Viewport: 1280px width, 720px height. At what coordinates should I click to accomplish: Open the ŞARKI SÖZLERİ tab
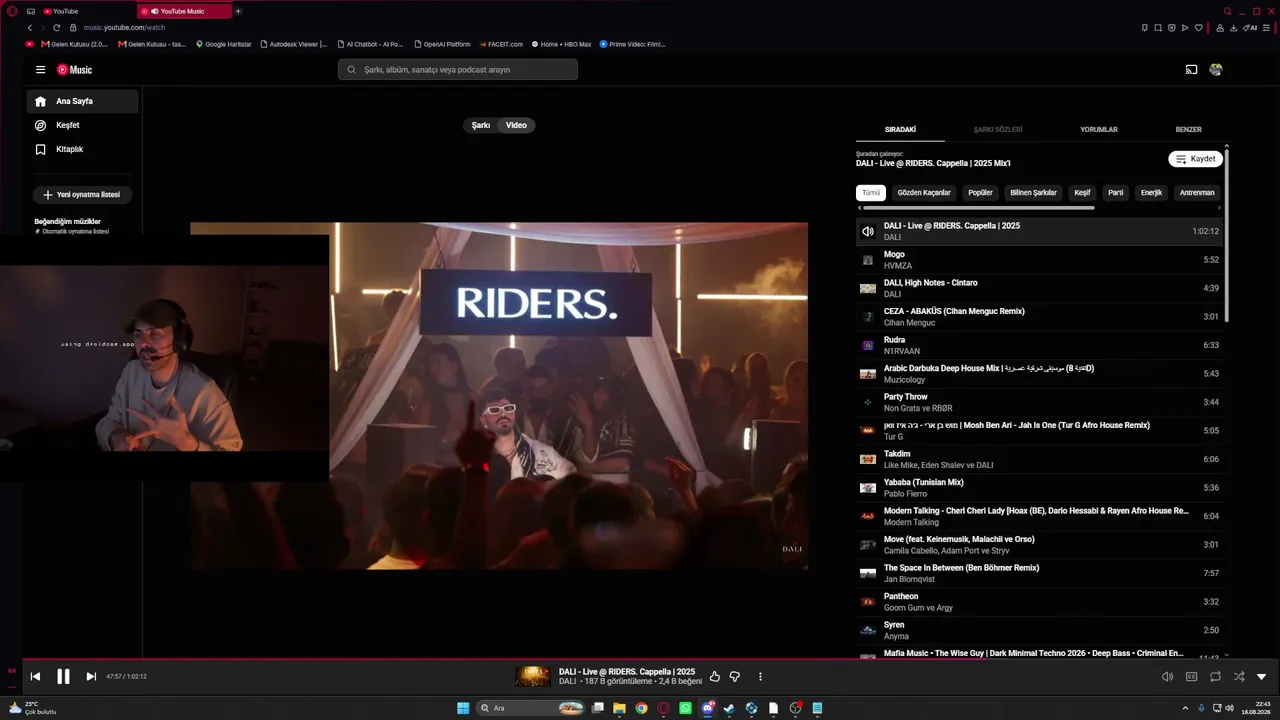(x=998, y=129)
